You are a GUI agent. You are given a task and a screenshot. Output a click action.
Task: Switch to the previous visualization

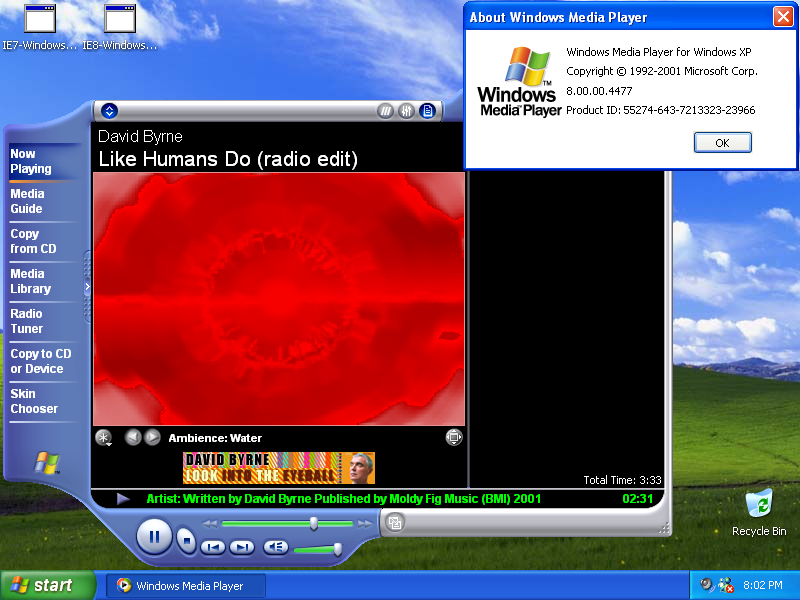[133, 437]
